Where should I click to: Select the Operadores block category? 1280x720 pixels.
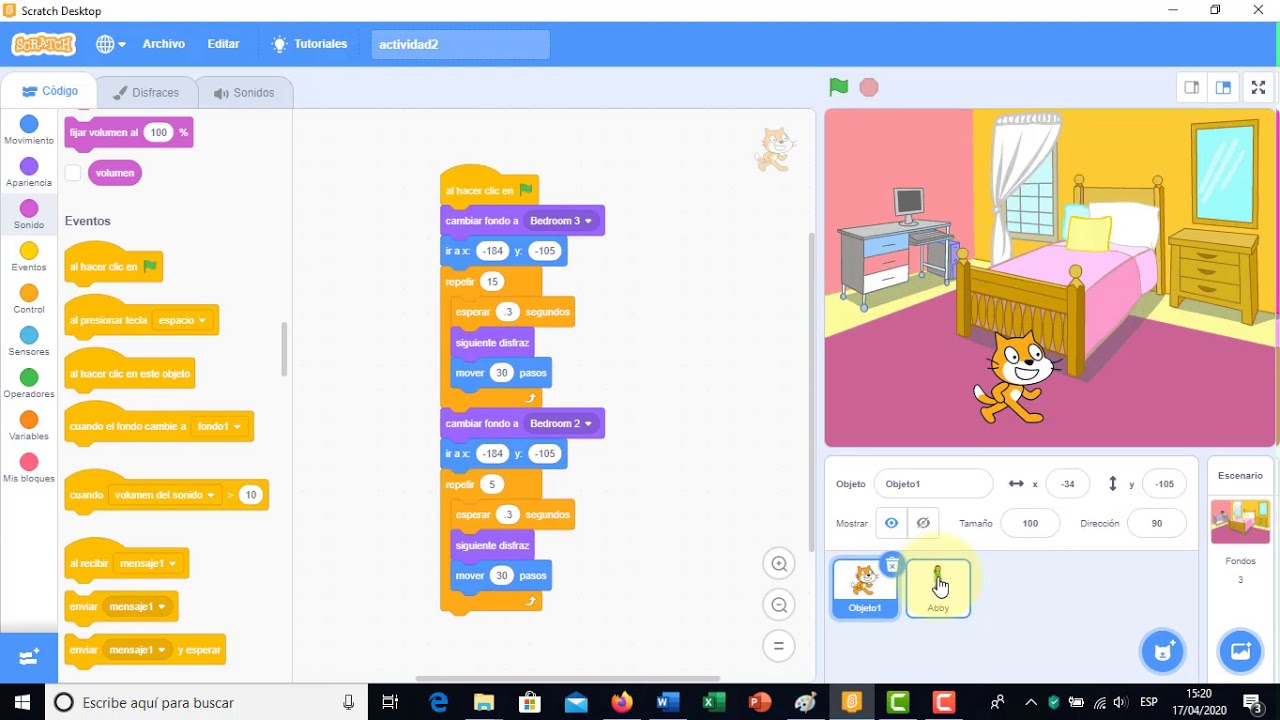(x=29, y=383)
